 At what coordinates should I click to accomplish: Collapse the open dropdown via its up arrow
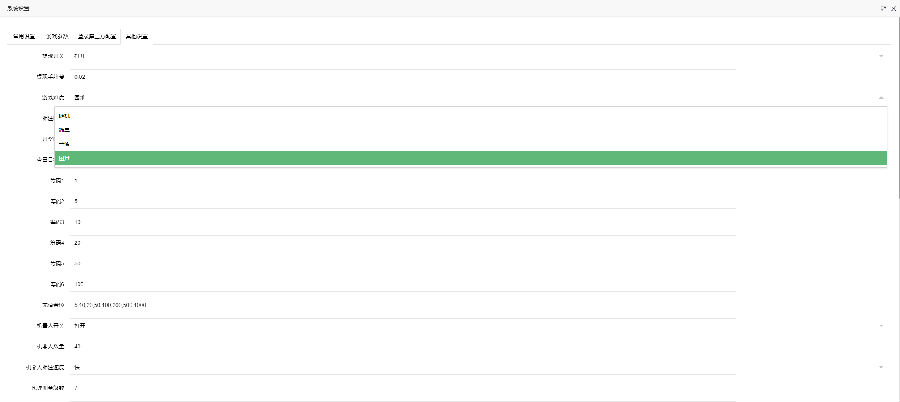tap(881, 98)
